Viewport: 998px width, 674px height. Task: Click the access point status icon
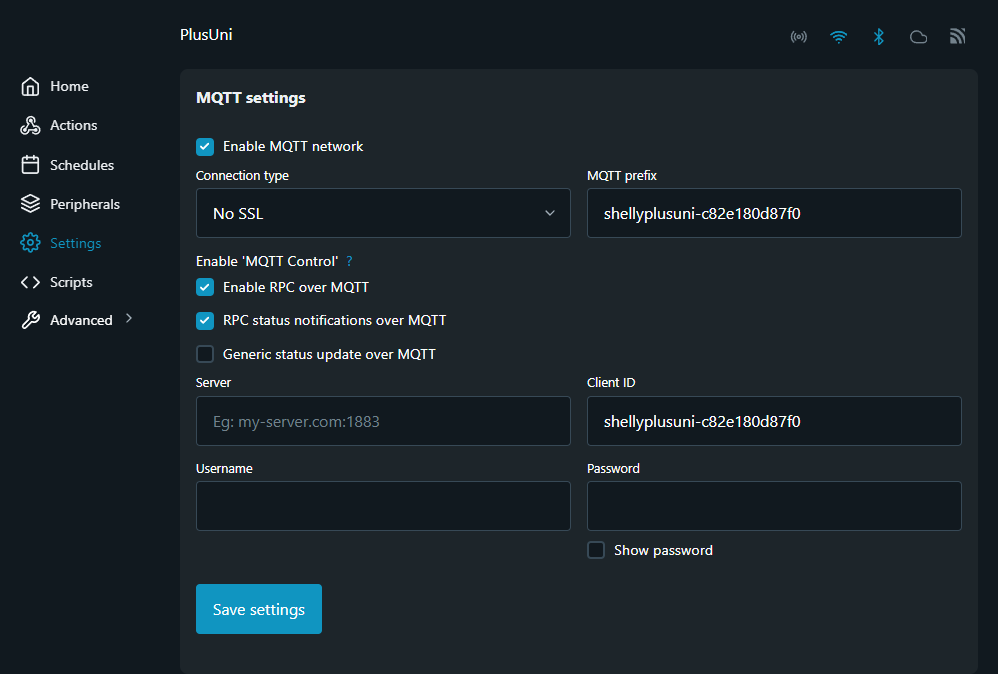click(798, 37)
